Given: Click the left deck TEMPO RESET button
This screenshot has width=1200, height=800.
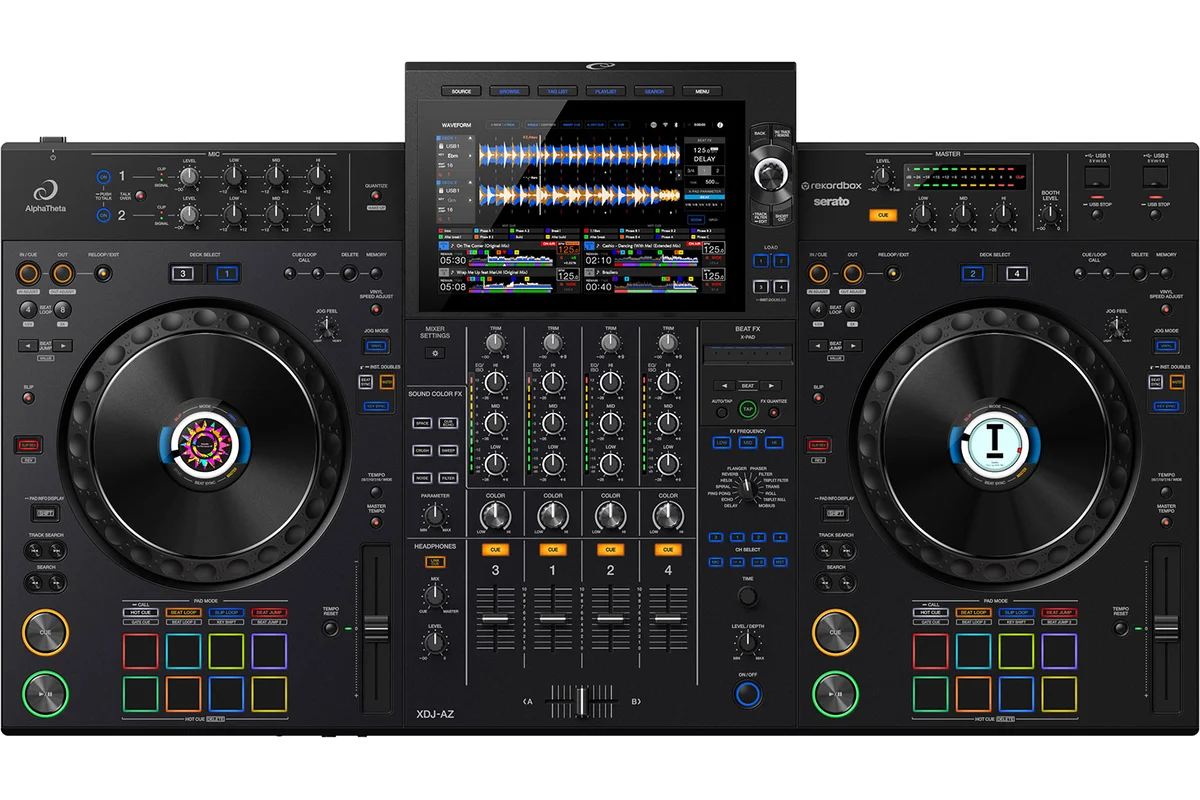Looking at the screenshot, I should (331, 628).
